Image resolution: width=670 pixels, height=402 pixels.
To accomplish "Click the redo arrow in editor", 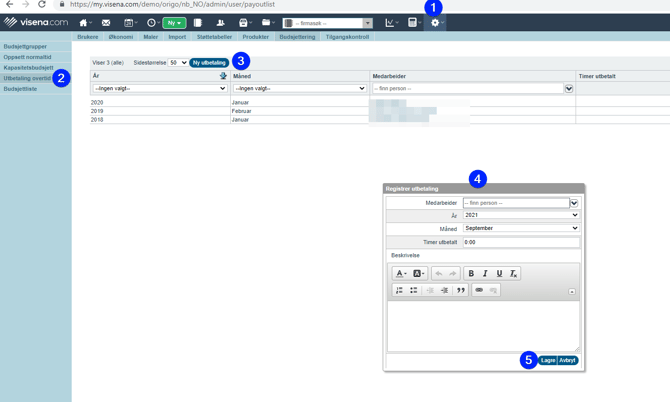I will (x=453, y=273).
